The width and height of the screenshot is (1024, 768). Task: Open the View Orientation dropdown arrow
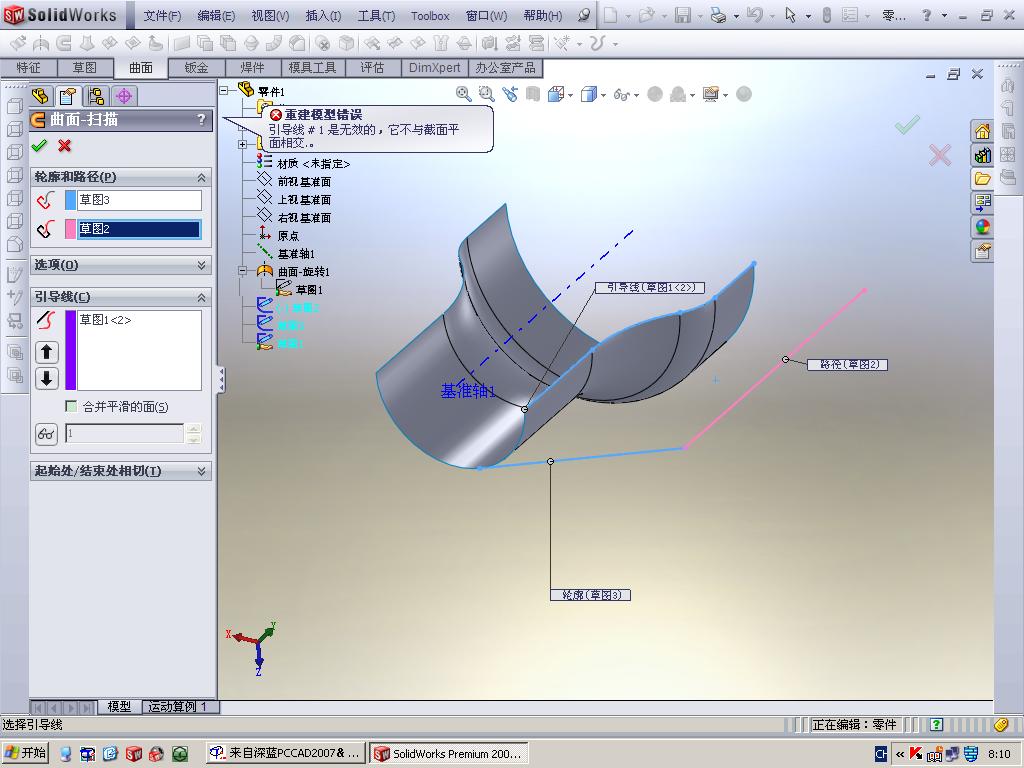point(570,95)
